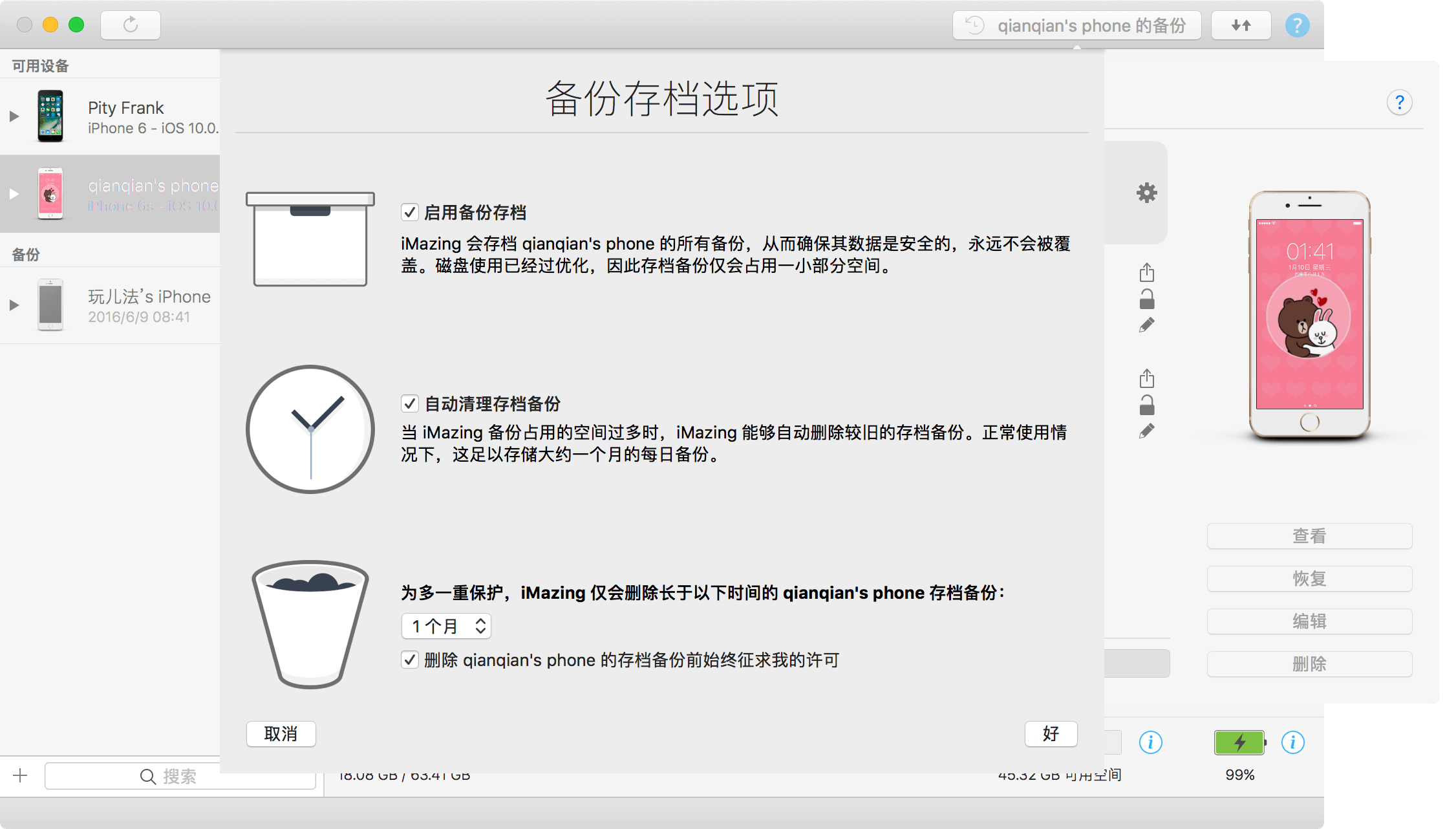
Task: Open qianqian's phone 的备份 toolbar selector
Action: coord(1076,25)
